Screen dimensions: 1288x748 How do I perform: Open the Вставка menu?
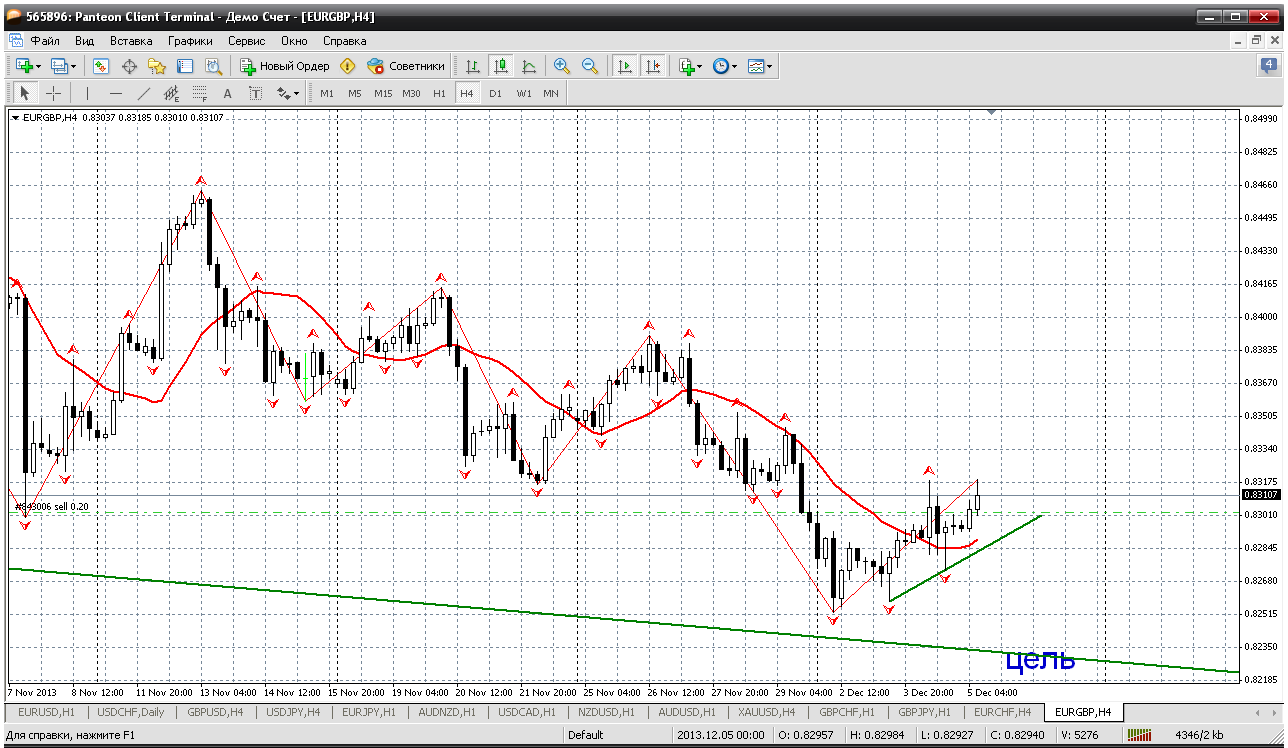pos(131,41)
